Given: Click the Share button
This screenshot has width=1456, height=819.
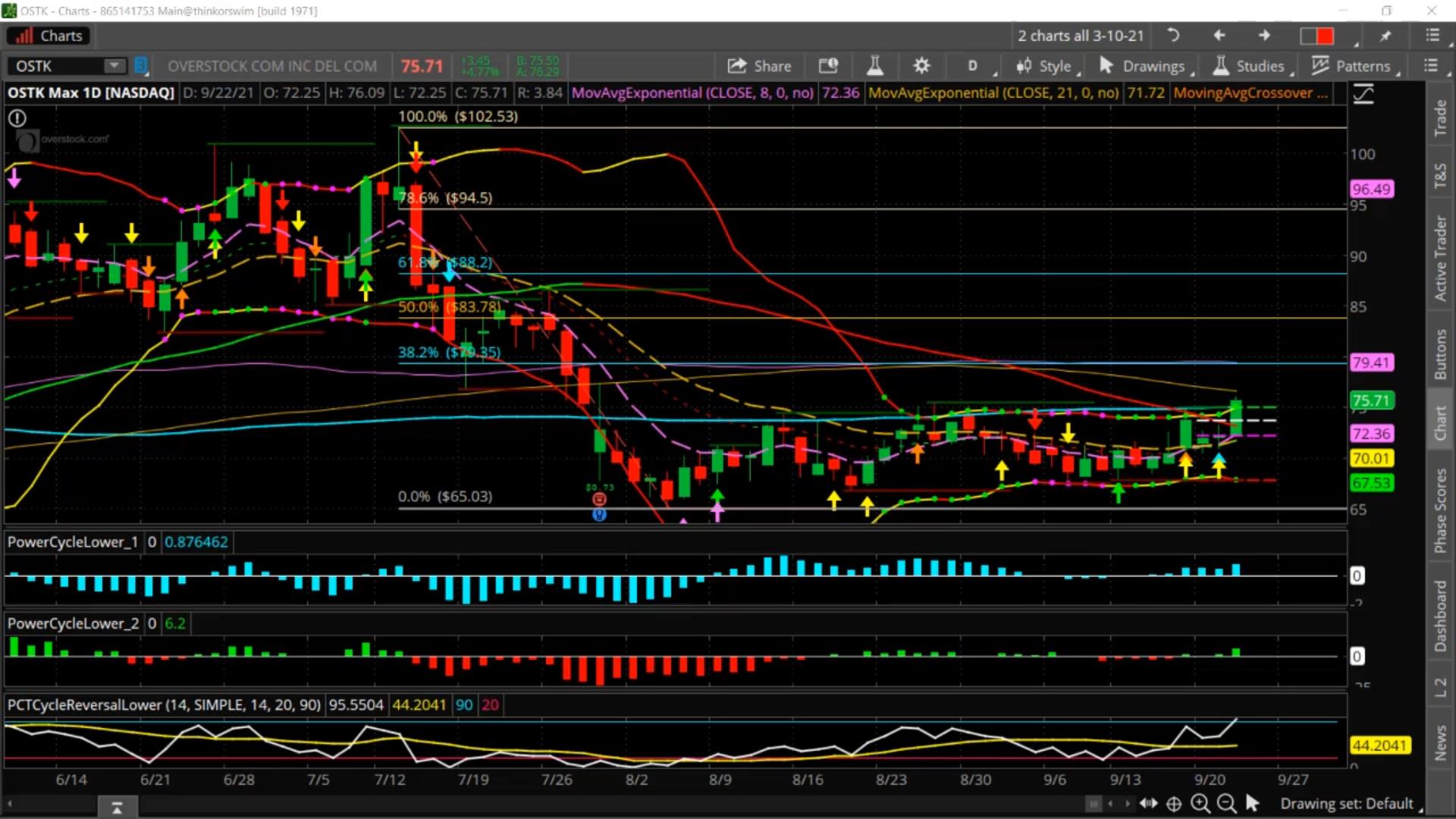Looking at the screenshot, I should [759, 66].
